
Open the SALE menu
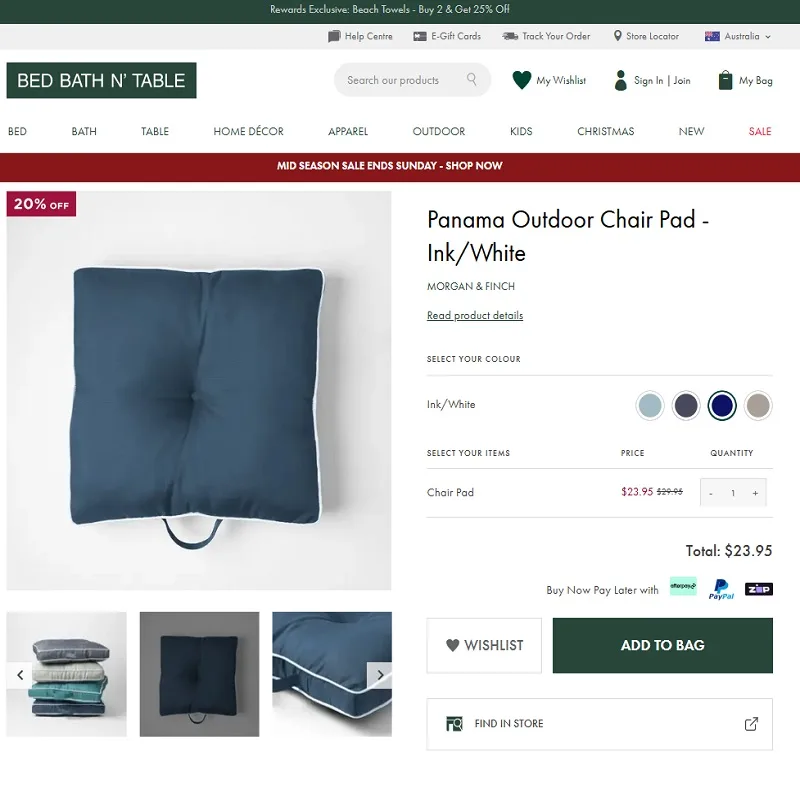click(x=760, y=131)
